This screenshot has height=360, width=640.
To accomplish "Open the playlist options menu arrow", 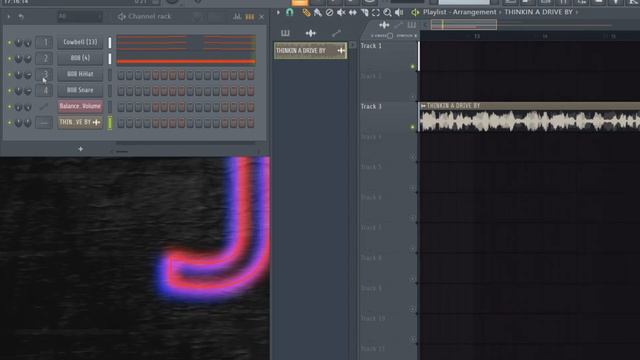I will pos(278,12).
